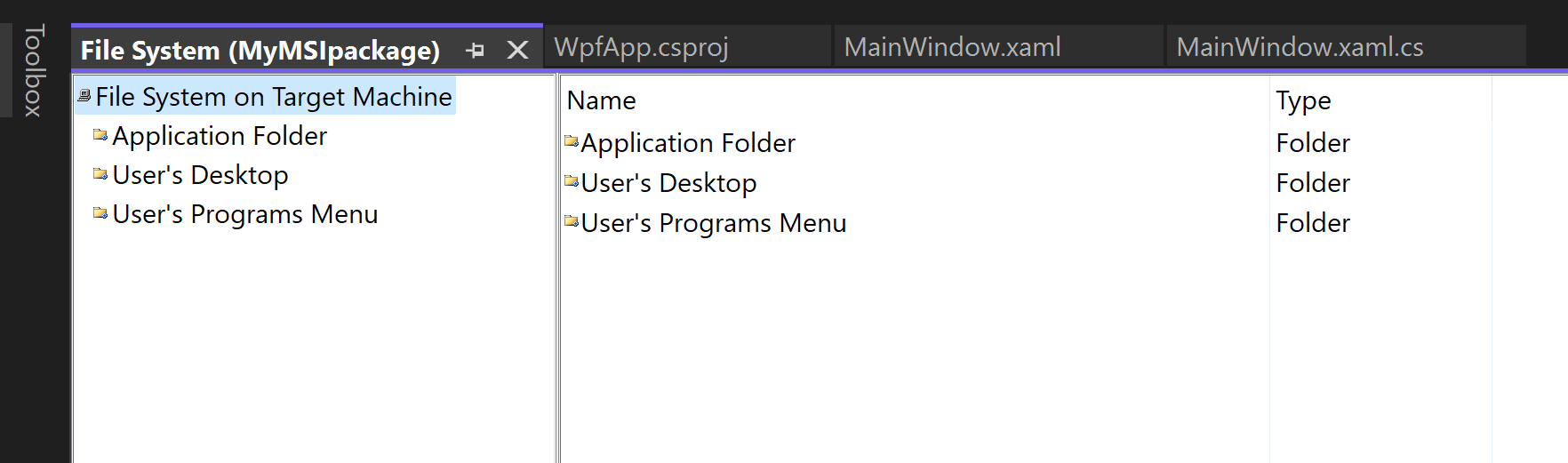Click the Application Folder icon in the list pane
This screenshot has height=463, width=1568.
(x=572, y=141)
